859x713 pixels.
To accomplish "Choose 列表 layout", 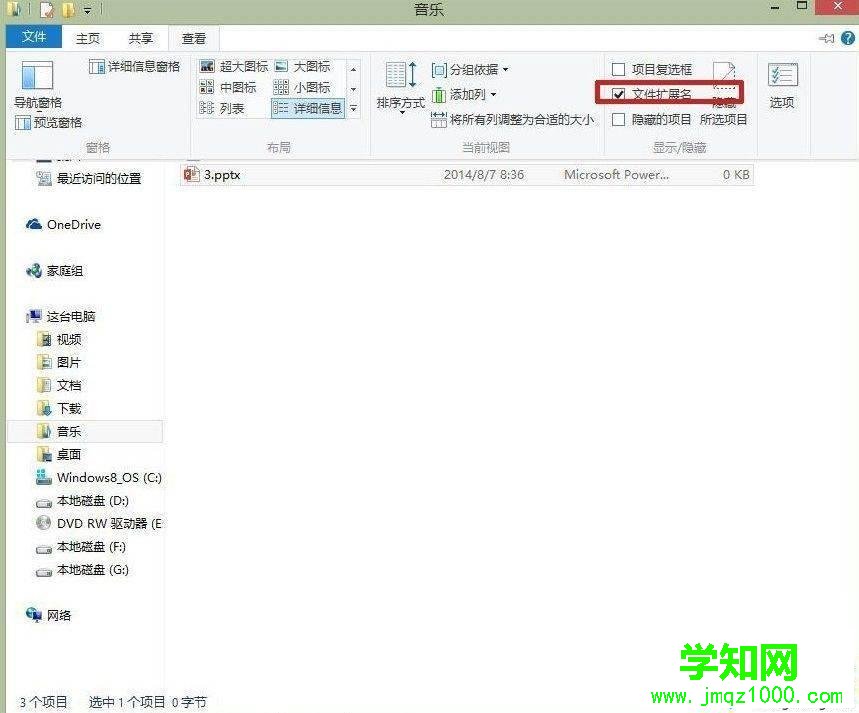I will tap(222, 108).
